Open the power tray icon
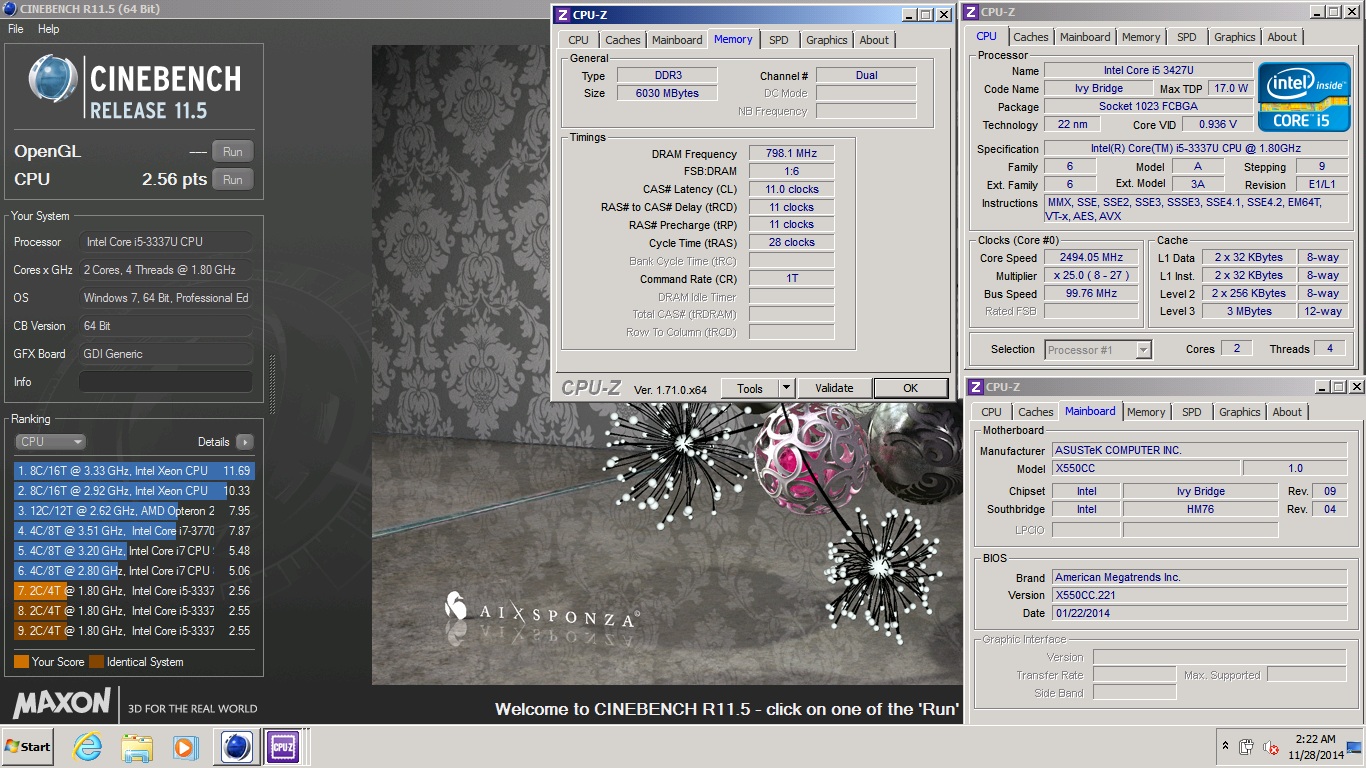The image size is (1366, 768). click(x=1247, y=747)
